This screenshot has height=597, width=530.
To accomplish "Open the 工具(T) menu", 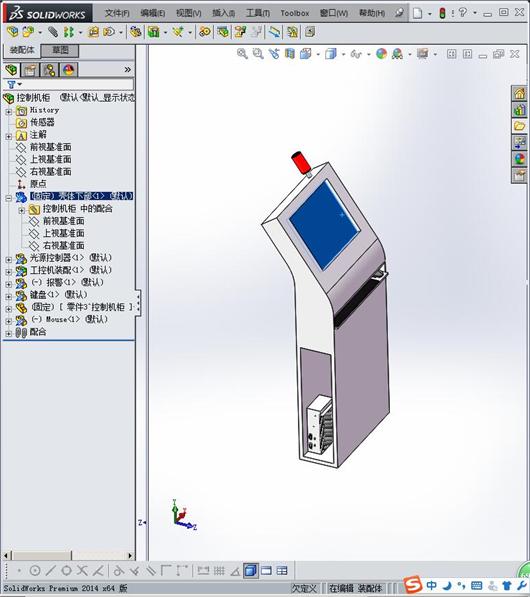I will click(x=258, y=13).
